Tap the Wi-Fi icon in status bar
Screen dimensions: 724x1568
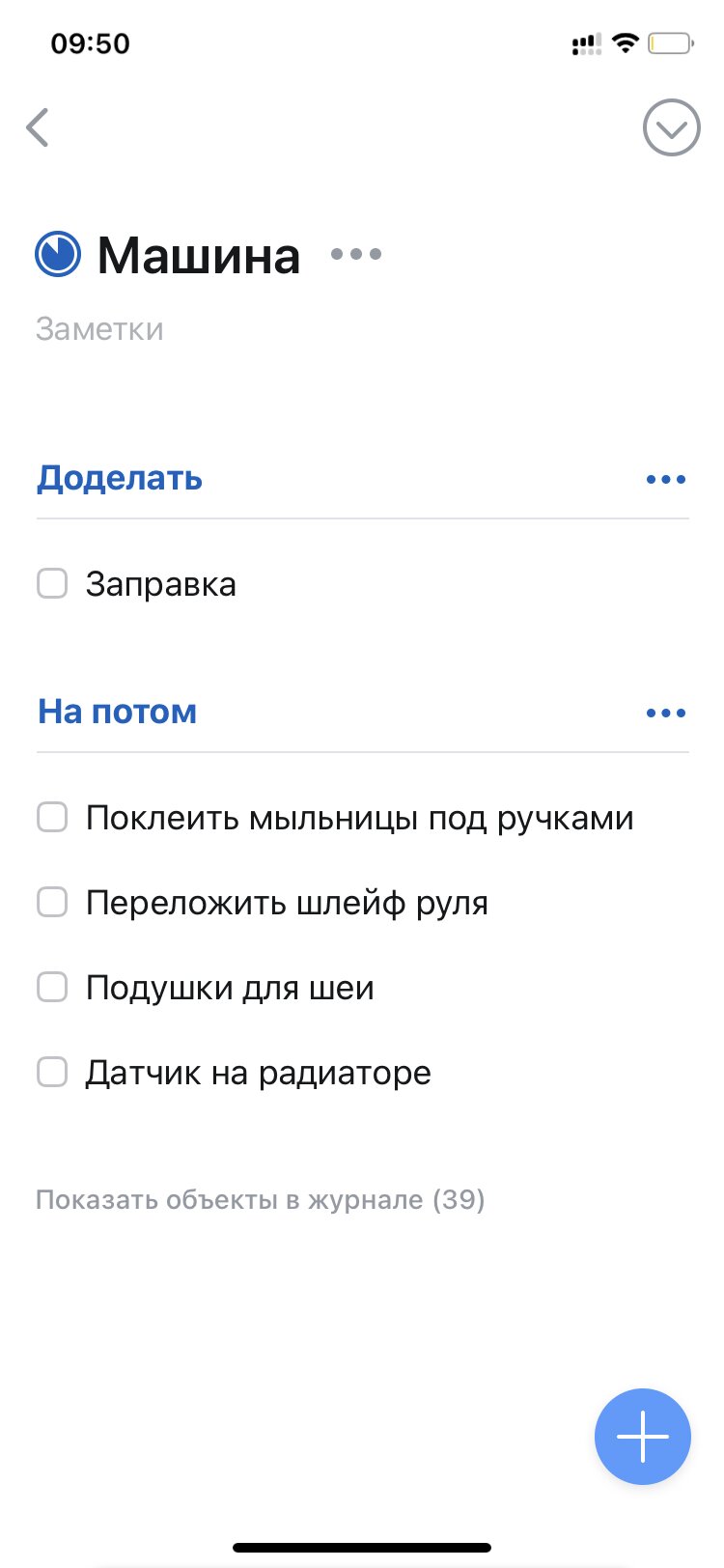click(626, 42)
